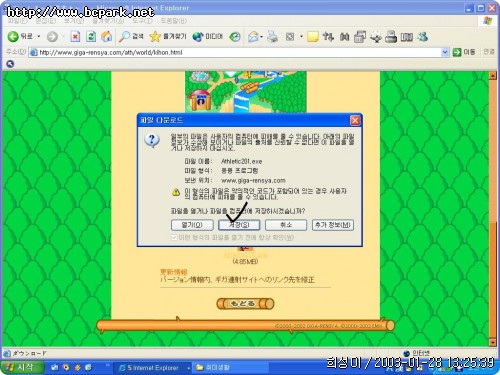Click the Stop loading icon (red X page)
Image resolution: width=500 pixels, height=375 pixels.
[75, 37]
